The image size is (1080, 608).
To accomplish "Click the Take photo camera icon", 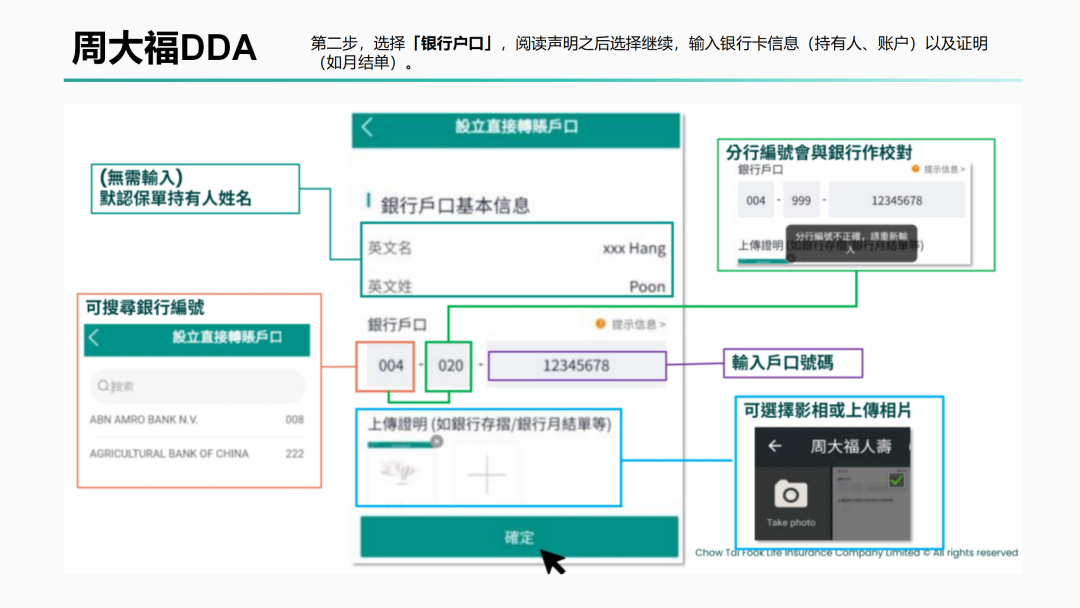I will [791, 494].
